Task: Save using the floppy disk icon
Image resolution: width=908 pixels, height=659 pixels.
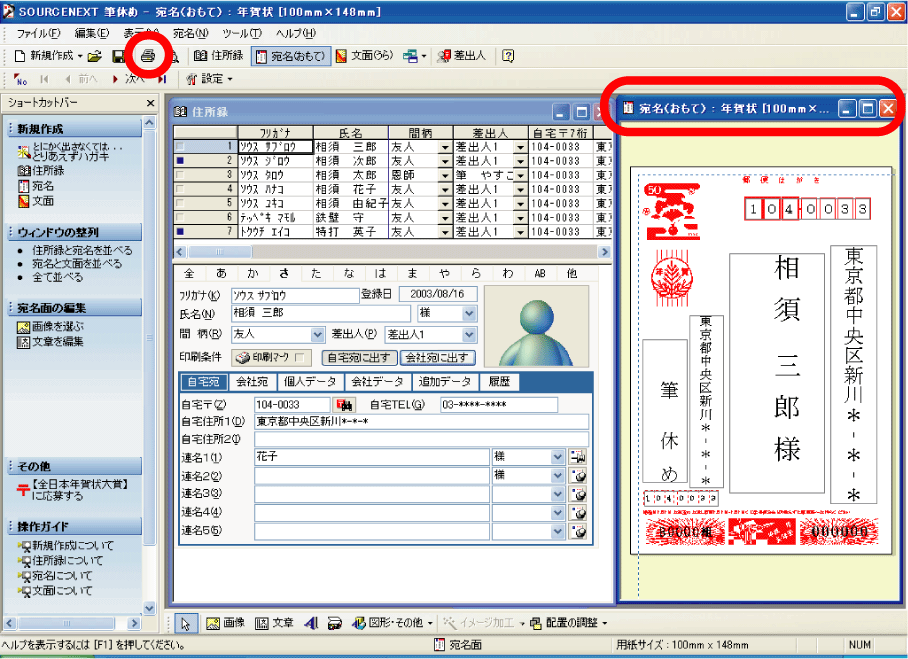Action: (119, 56)
